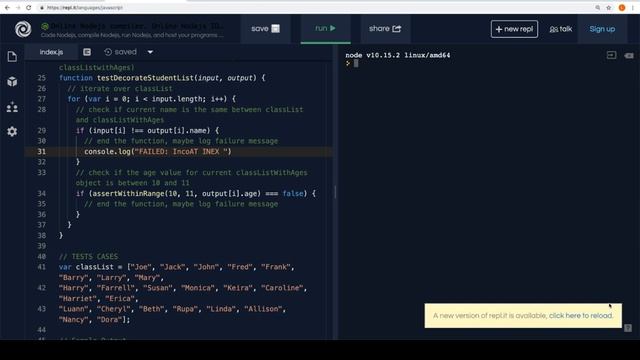The height and width of the screenshot is (360, 640).
Task: Click the for loop on line 27
Action: coord(151,99)
